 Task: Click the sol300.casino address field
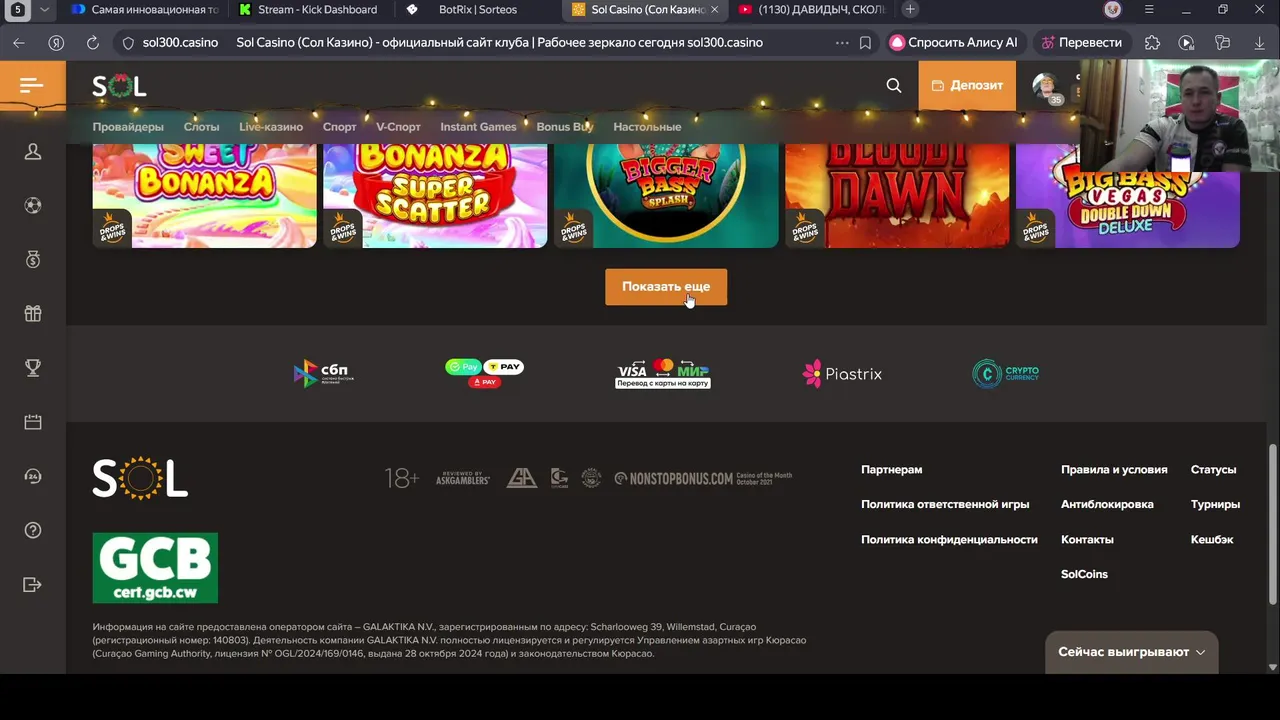180,43
